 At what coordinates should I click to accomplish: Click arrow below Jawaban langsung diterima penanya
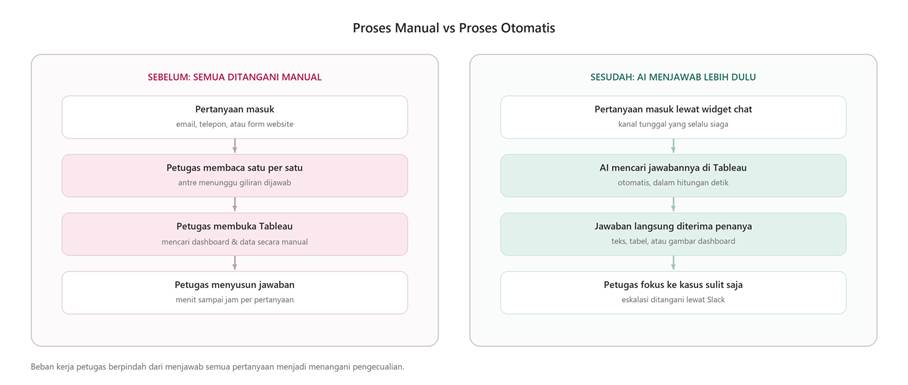coord(673,263)
